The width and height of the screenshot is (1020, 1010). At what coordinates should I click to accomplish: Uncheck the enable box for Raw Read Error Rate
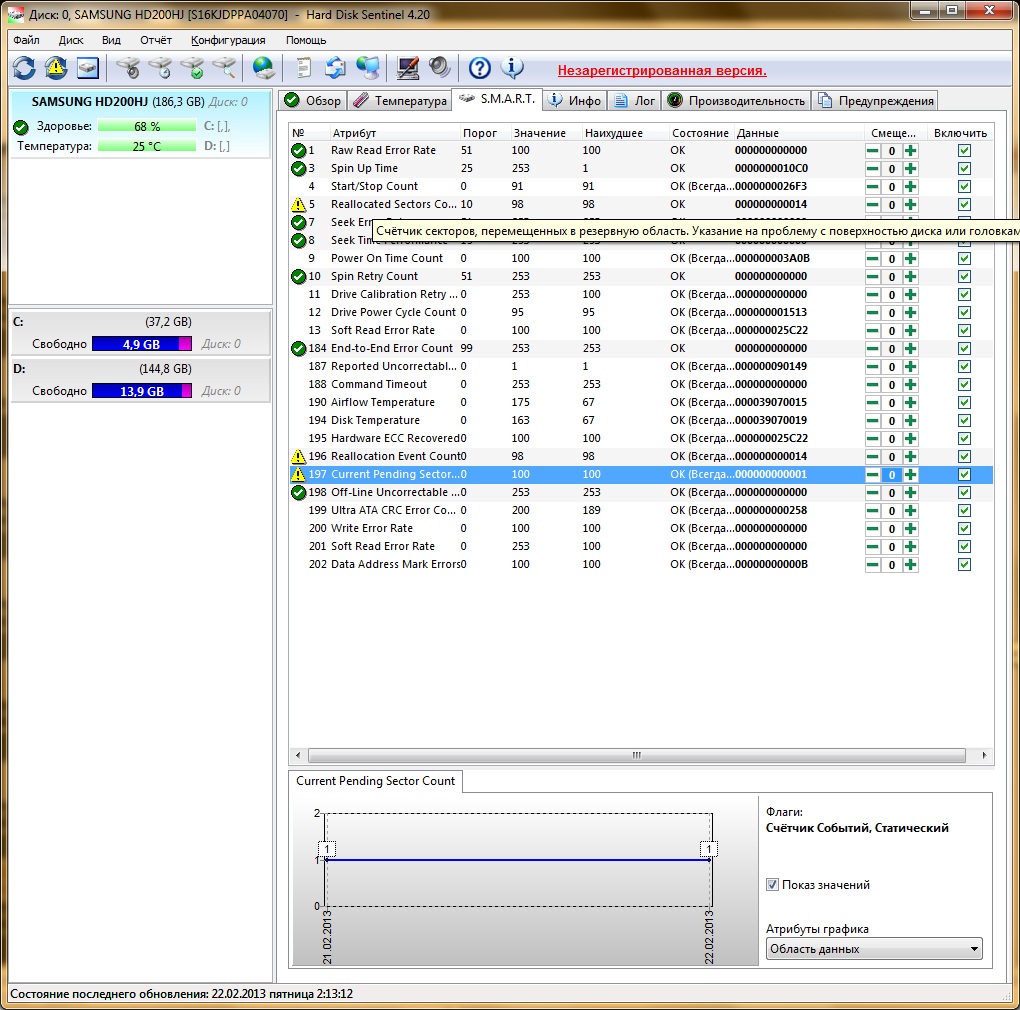tap(964, 151)
